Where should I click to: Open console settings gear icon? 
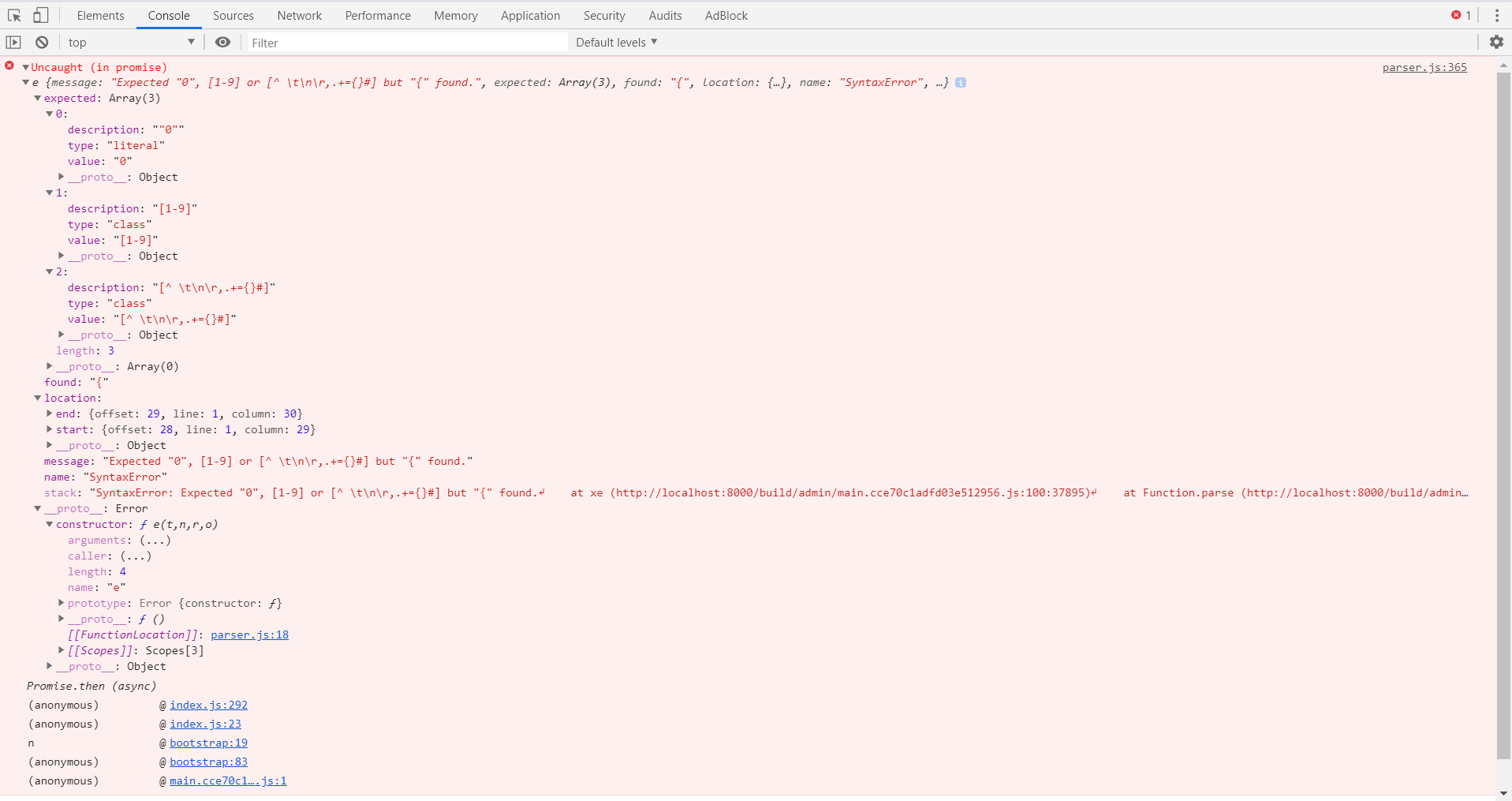[1496, 42]
